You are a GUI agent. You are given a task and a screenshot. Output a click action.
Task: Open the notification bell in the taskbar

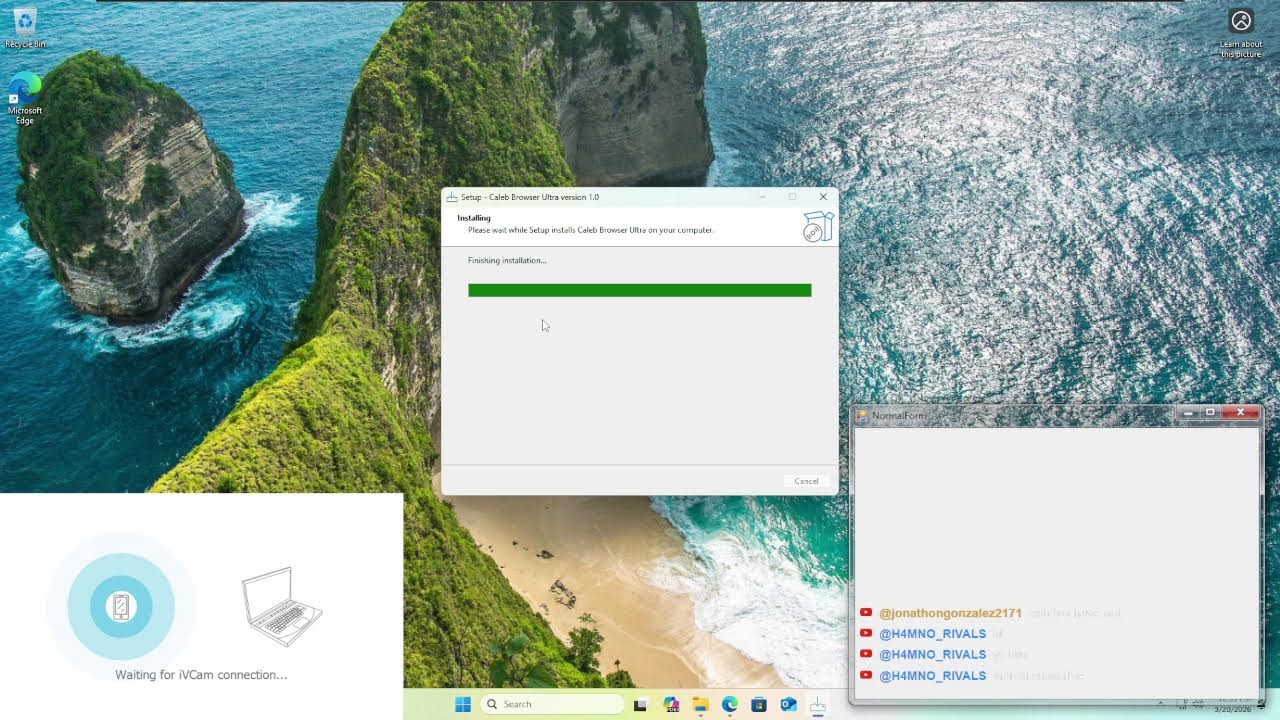coord(1262,704)
